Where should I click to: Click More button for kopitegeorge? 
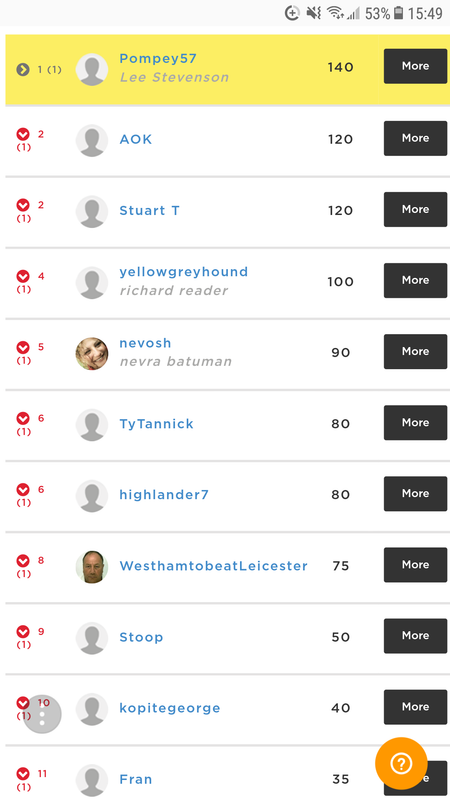point(415,707)
